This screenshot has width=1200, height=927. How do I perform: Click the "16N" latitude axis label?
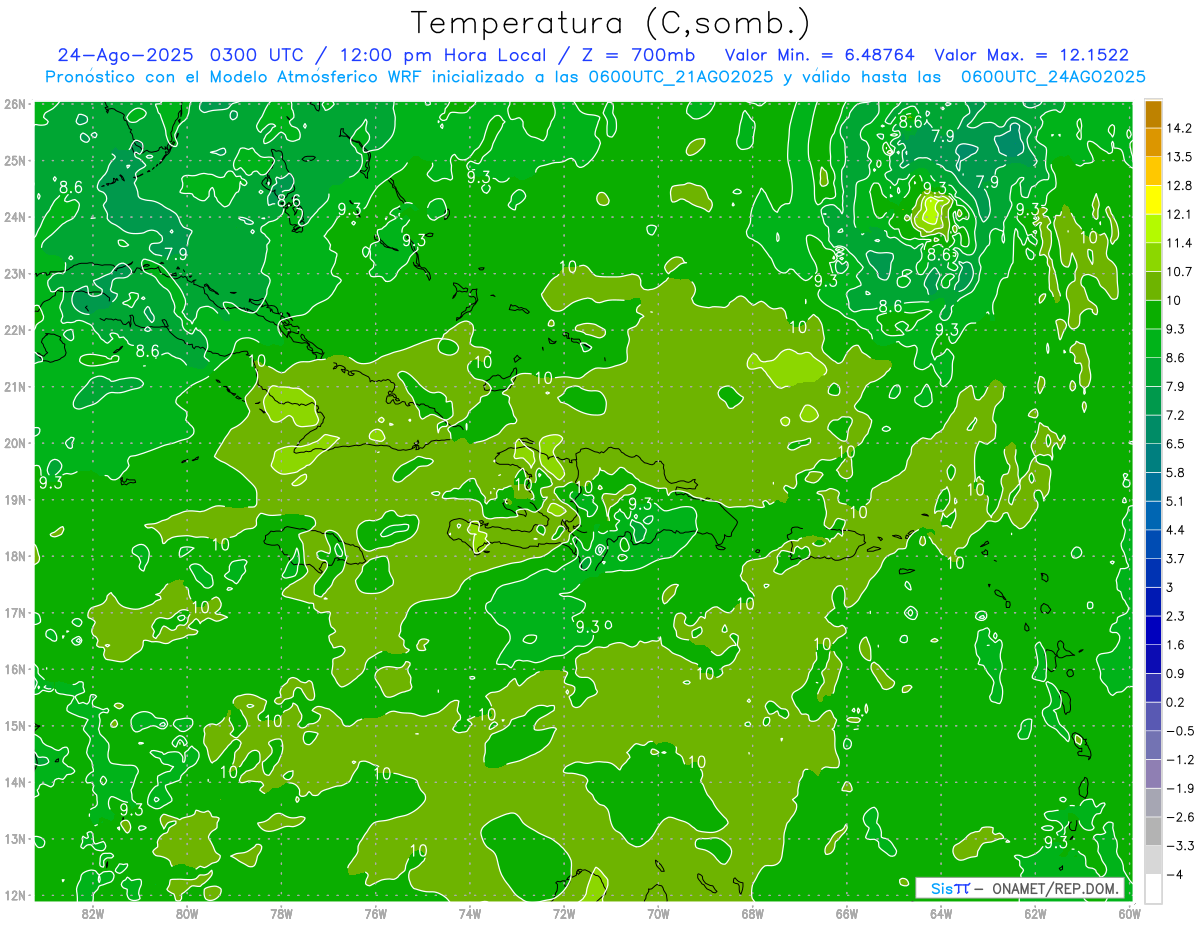tap(14, 669)
